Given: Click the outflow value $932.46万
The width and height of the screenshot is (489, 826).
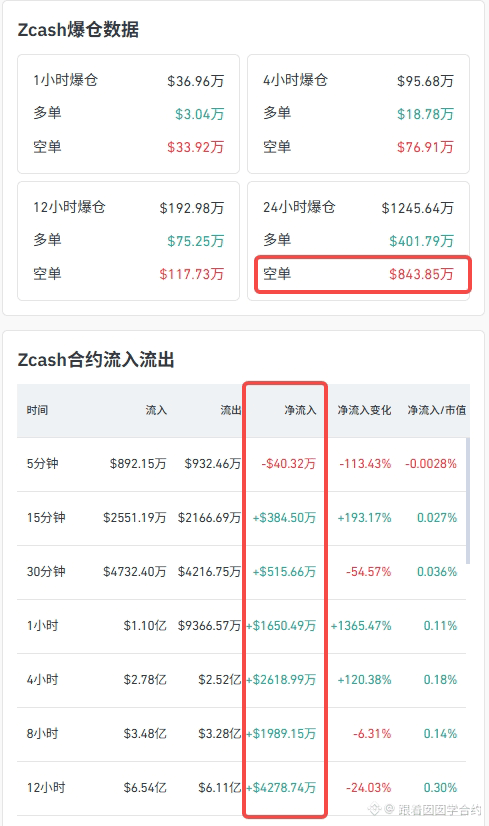Looking at the screenshot, I should 213,464.
